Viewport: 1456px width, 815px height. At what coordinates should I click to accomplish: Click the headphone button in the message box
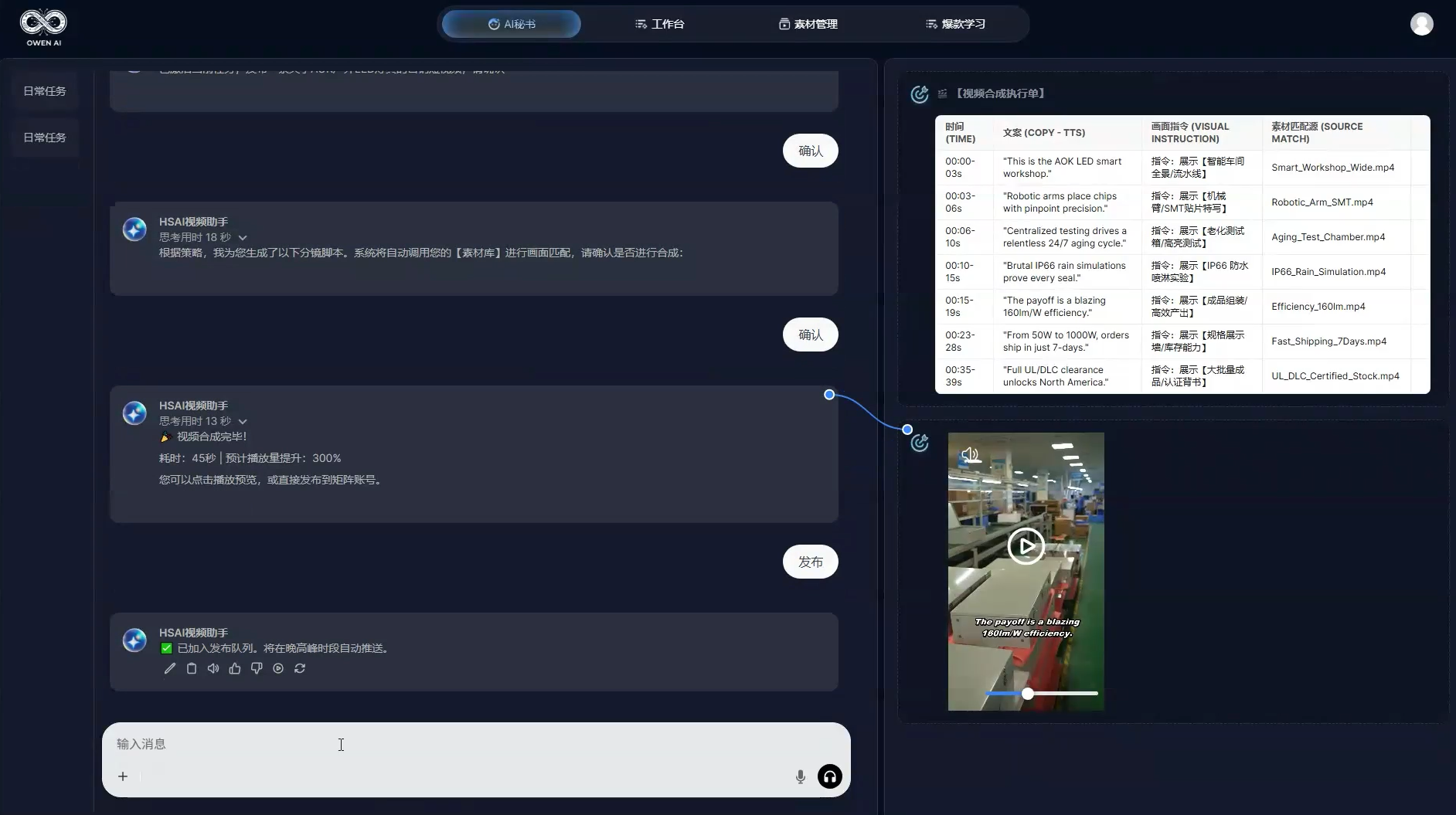pyautogui.click(x=830, y=776)
